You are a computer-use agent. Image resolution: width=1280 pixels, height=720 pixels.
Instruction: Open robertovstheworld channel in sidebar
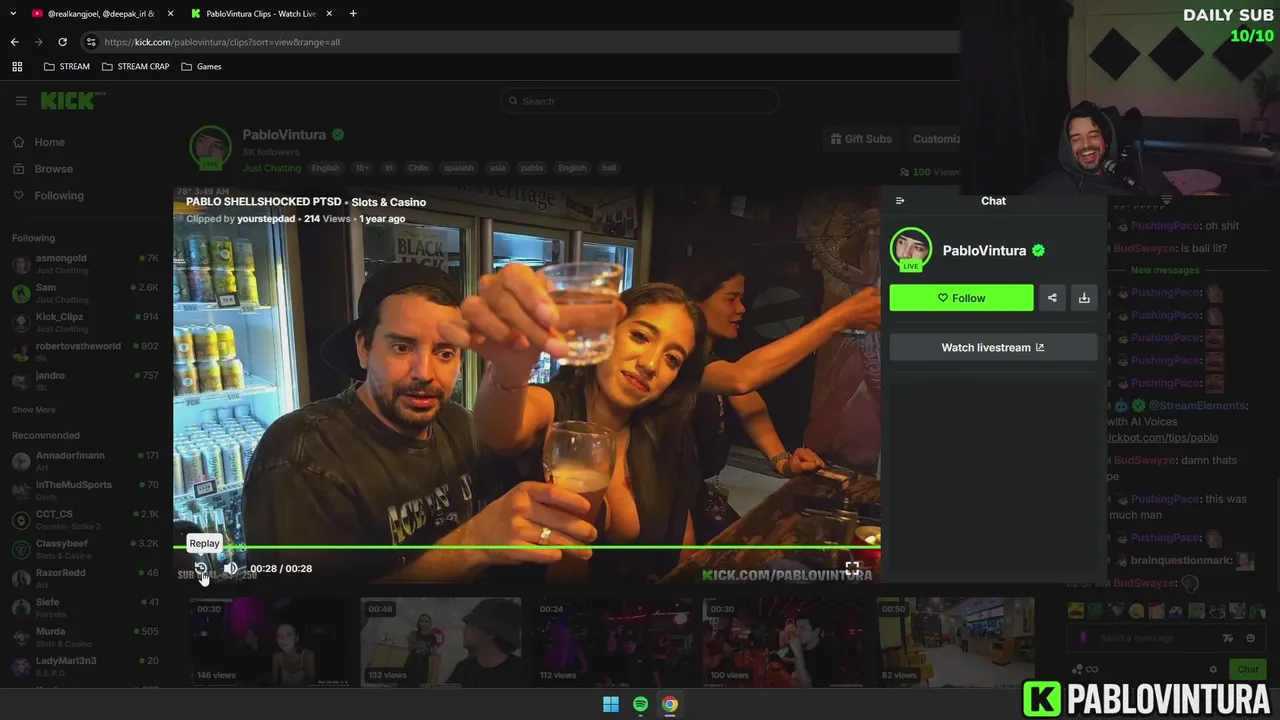coord(85,351)
